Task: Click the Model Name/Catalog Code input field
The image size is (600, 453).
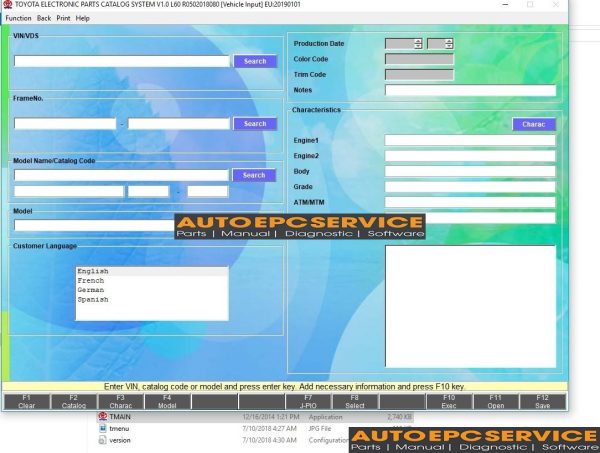Action: click(x=121, y=175)
